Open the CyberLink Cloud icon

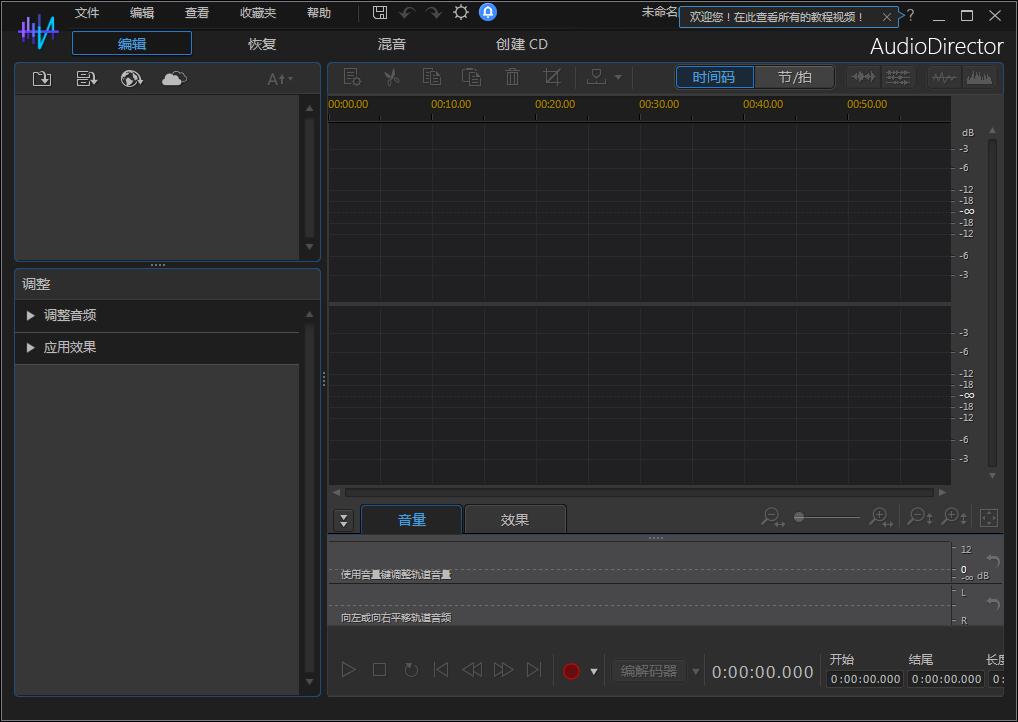pos(174,79)
